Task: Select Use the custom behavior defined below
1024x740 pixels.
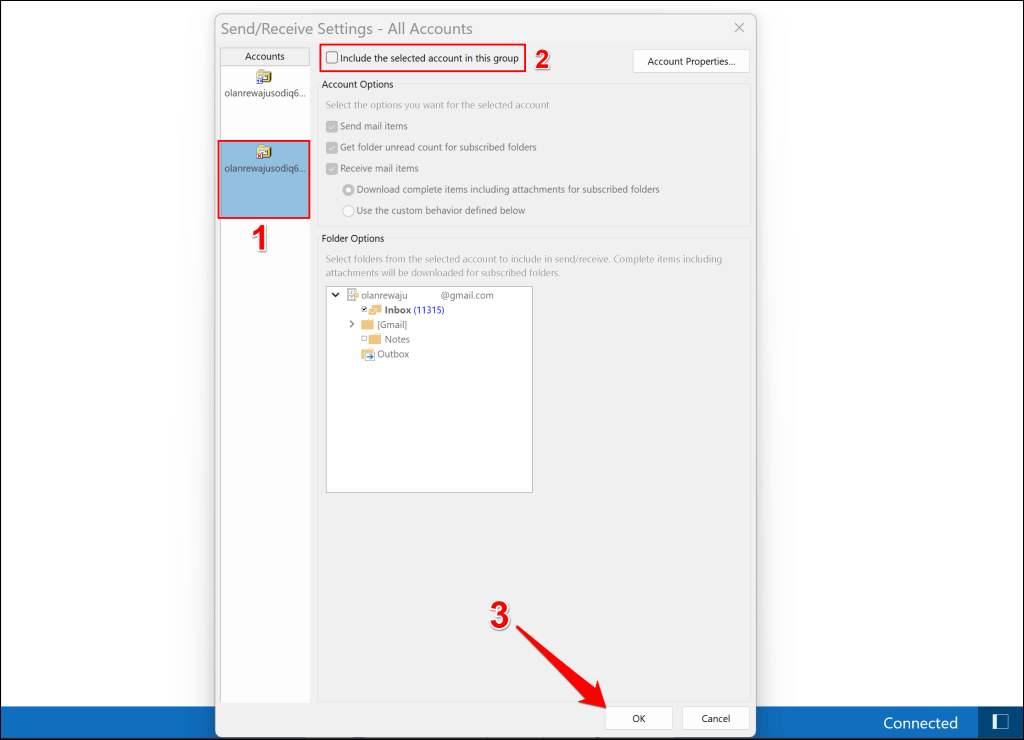Action: click(348, 211)
